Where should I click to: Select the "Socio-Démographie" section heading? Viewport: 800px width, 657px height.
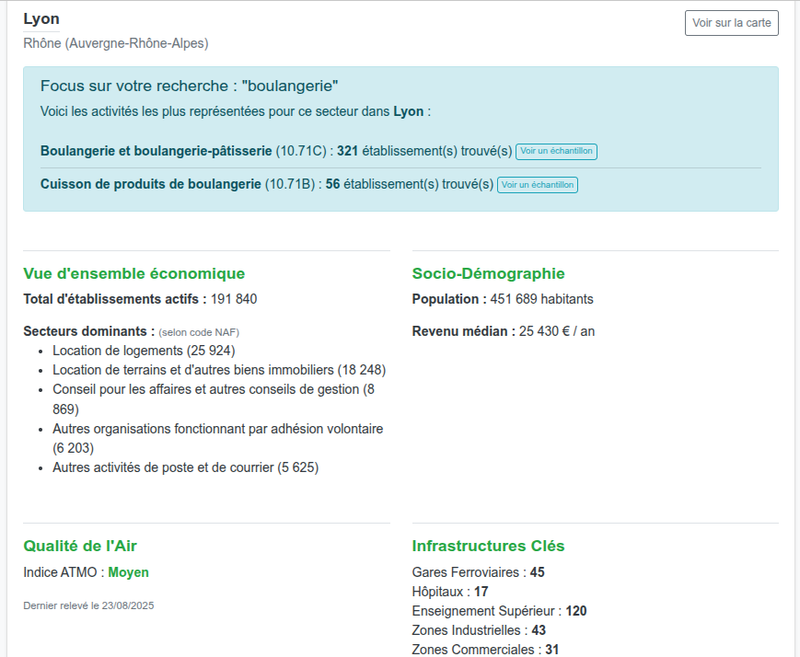pos(488,273)
